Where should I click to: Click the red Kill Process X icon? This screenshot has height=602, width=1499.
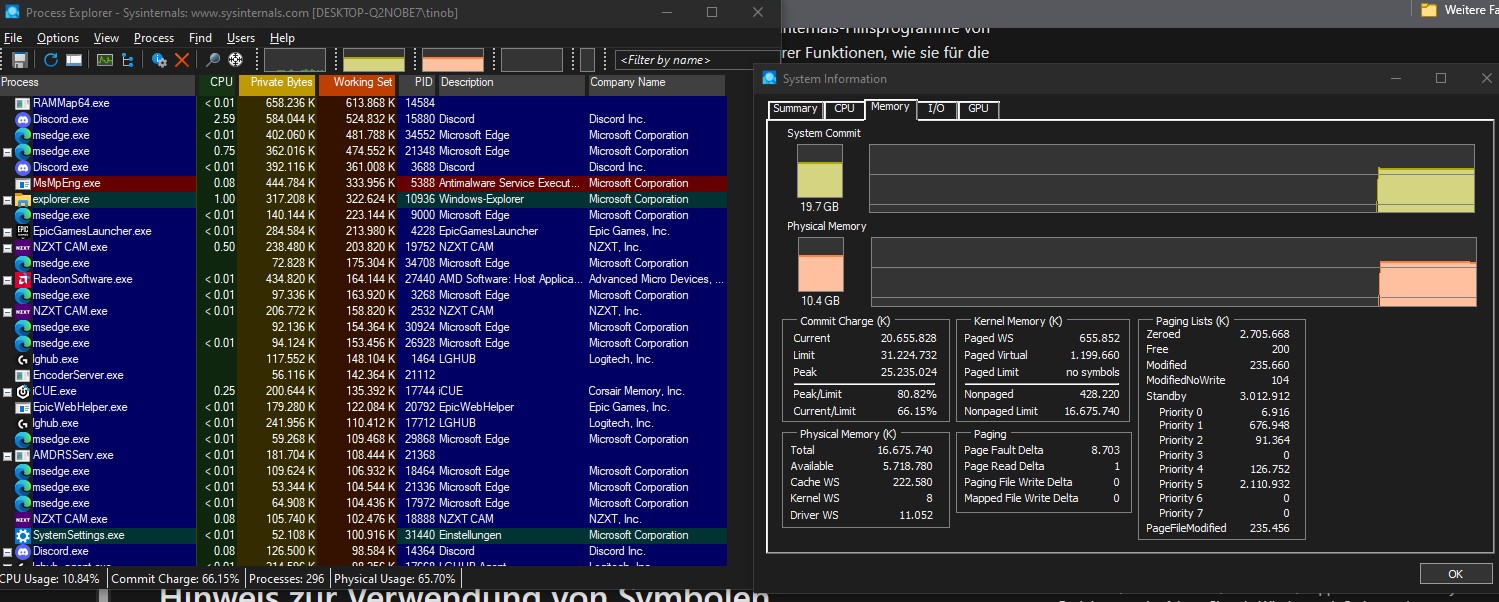(x=182, y=60)
